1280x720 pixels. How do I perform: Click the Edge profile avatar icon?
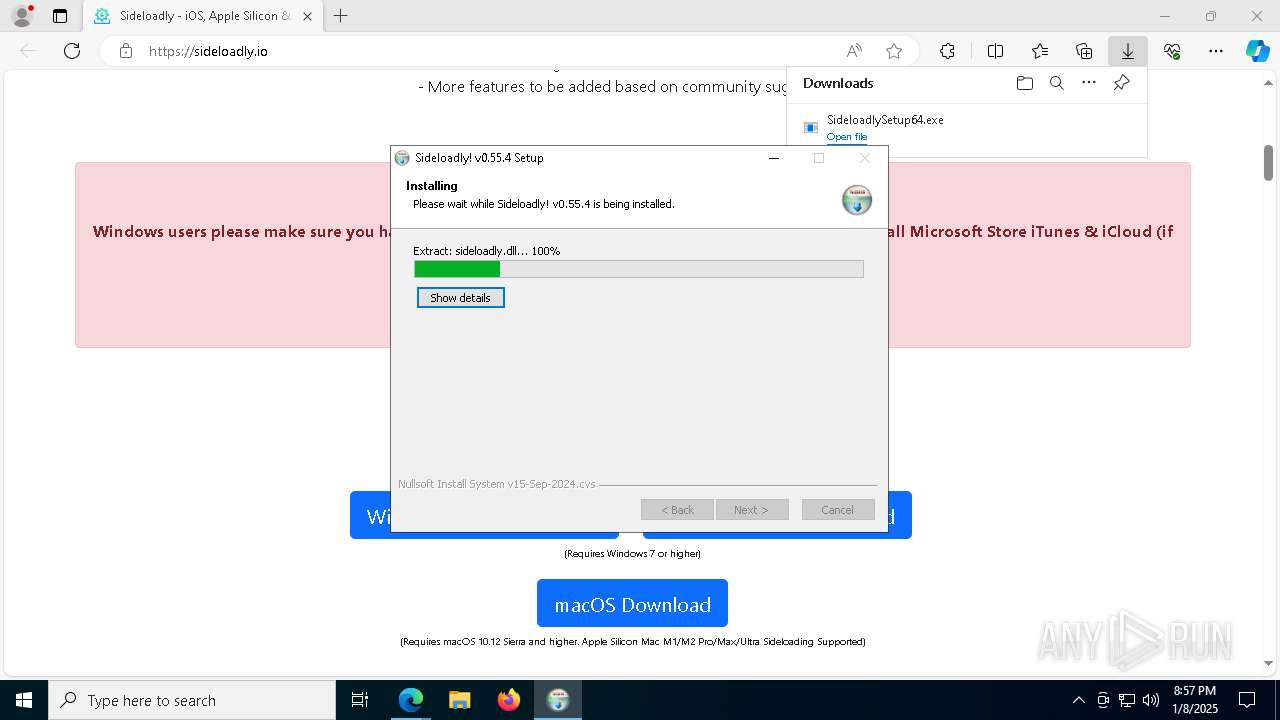tap(22, 16)
